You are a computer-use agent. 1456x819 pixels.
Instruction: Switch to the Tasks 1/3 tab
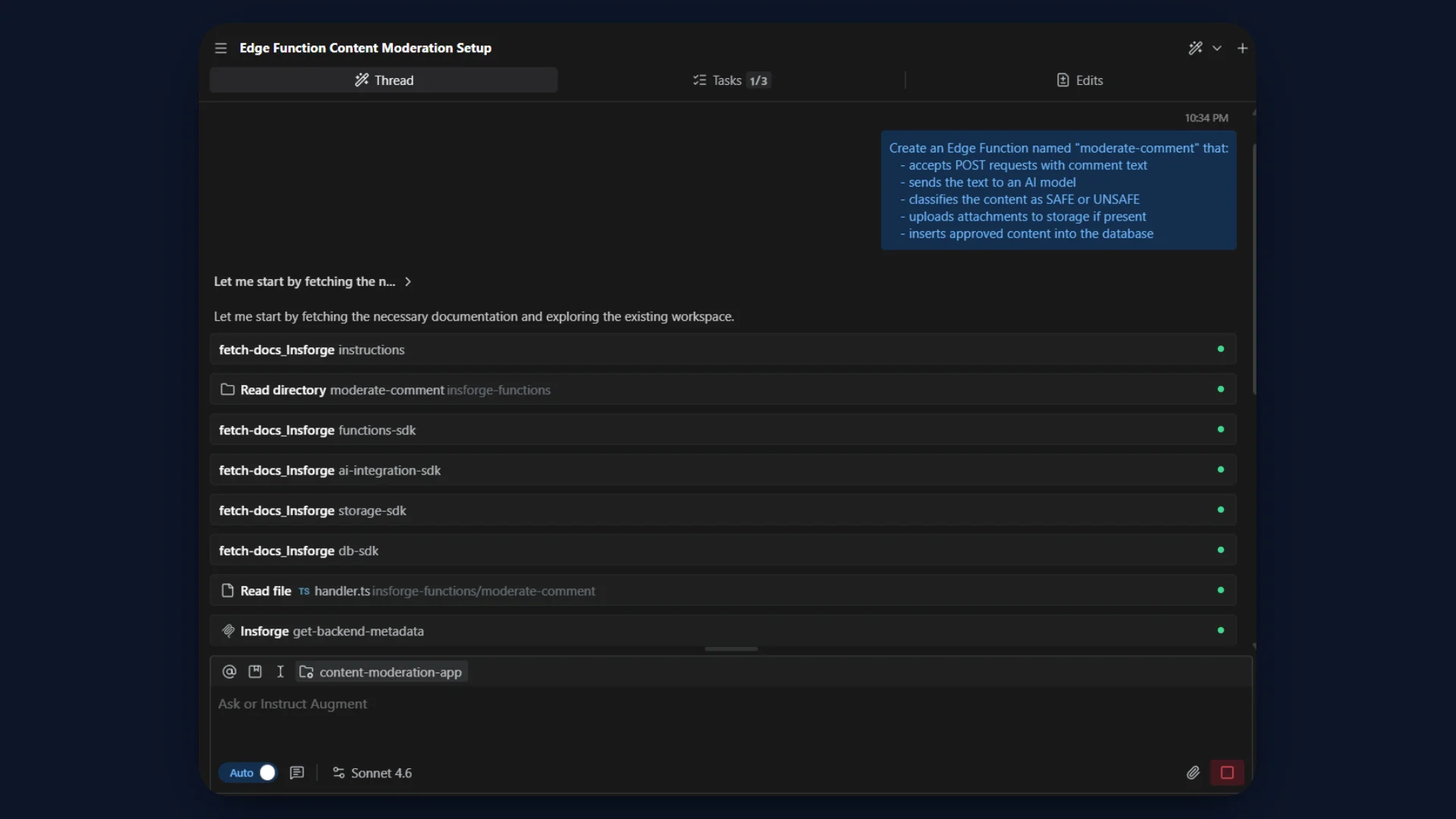point(731,80)
